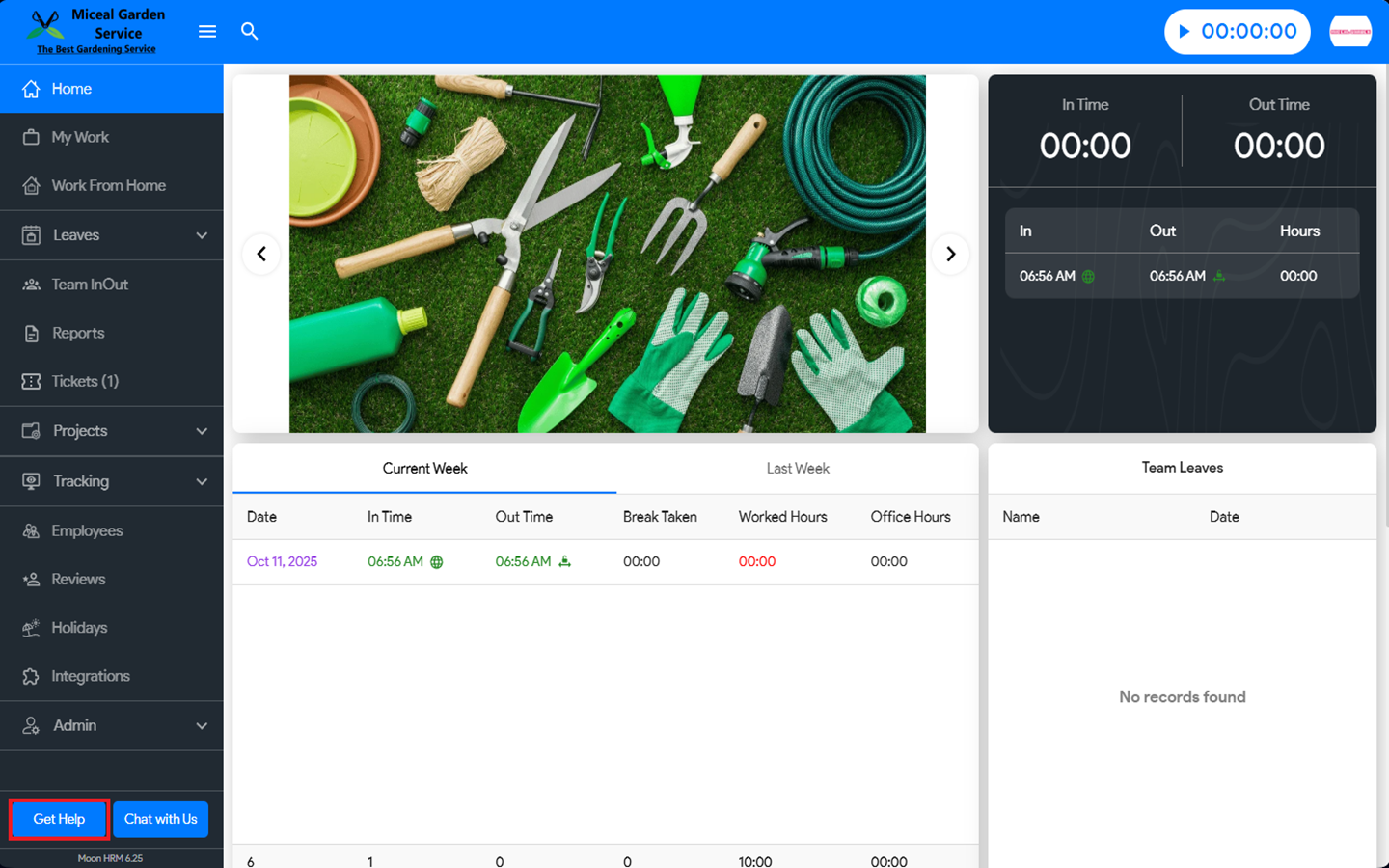This screenshot has width=1389, height=868.
Task: Show the previous carousel image
Action: coord(261,255)
